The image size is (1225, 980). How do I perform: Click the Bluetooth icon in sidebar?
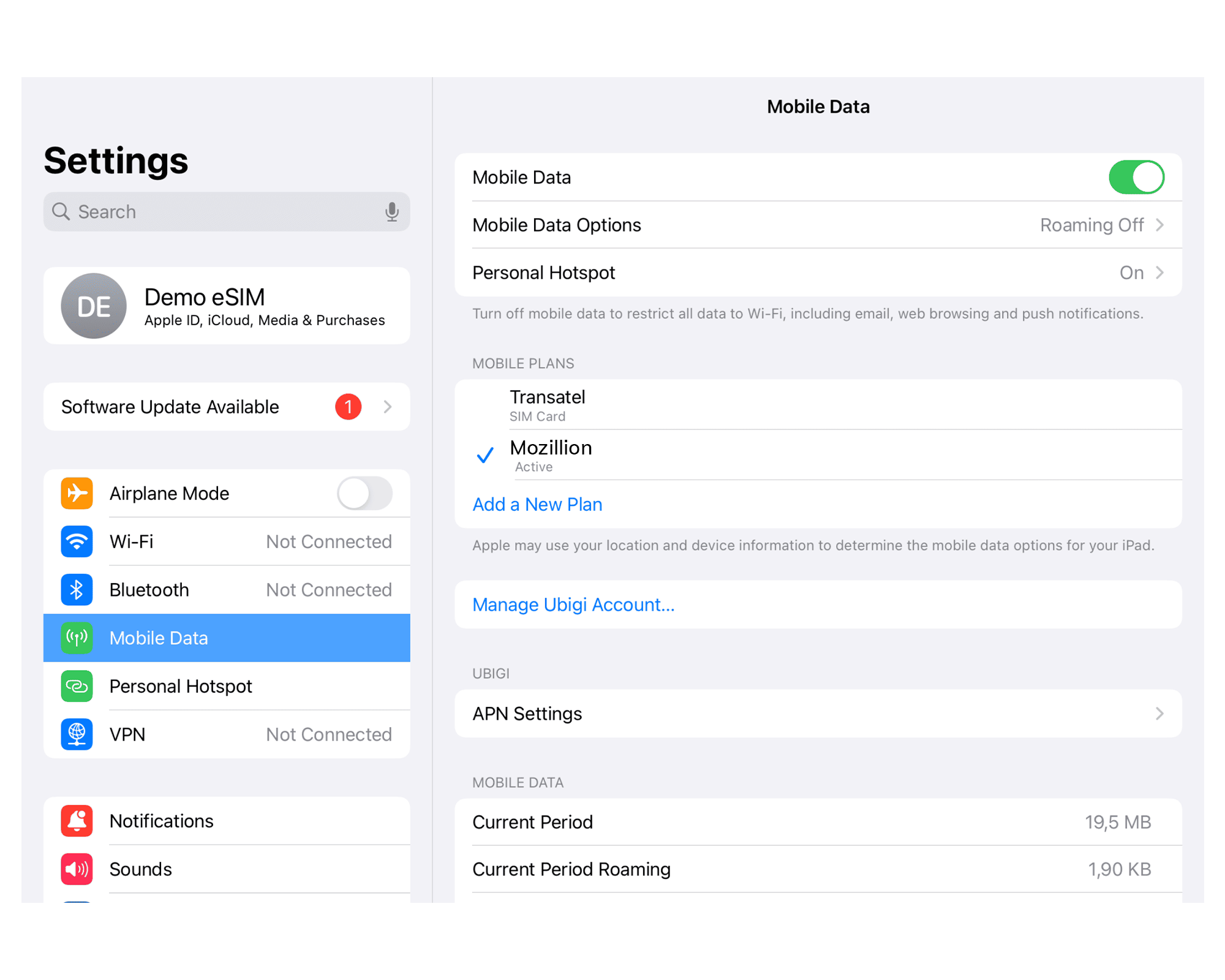click(77, 589)
